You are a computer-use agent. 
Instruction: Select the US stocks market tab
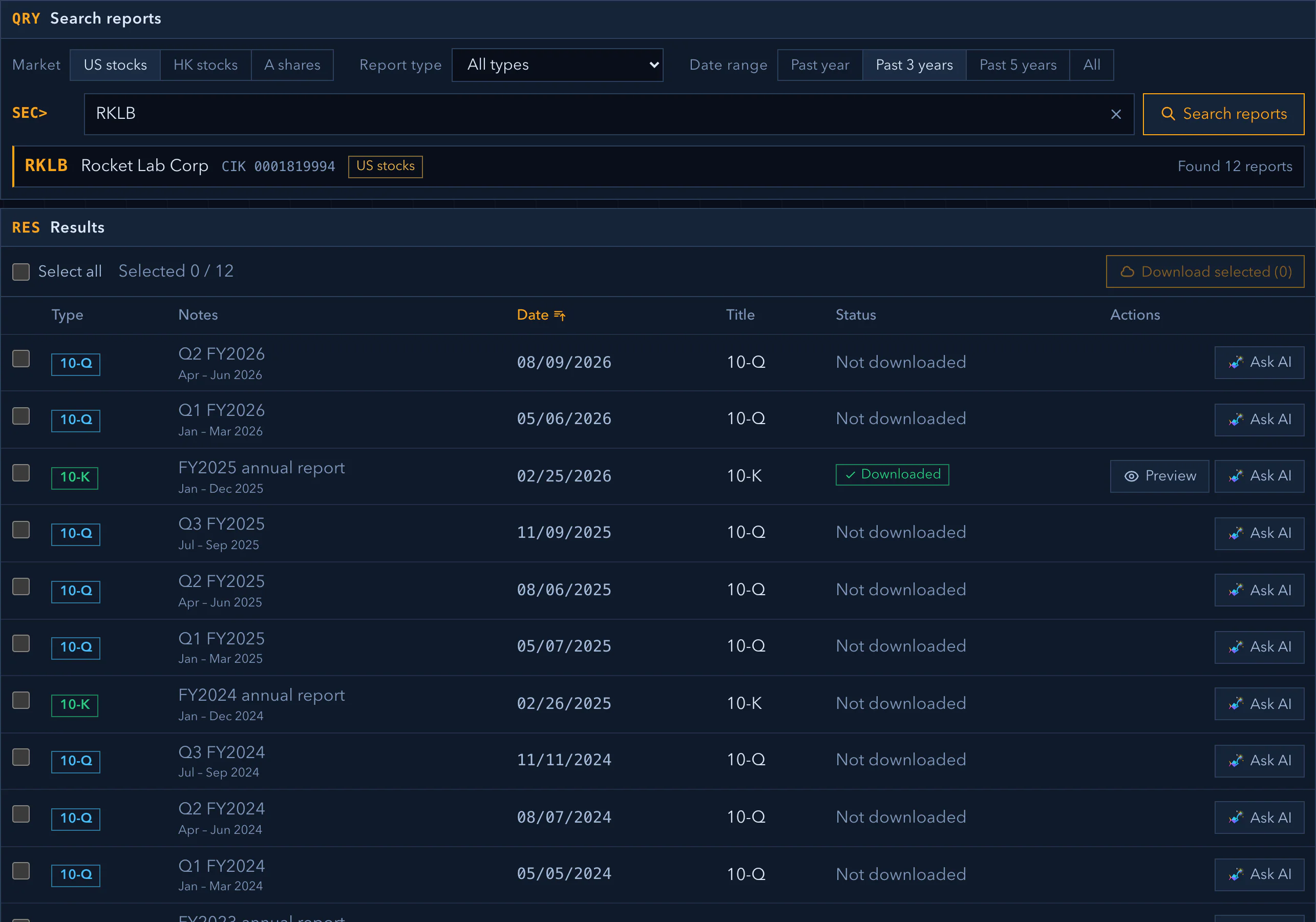tap(115, 65)
